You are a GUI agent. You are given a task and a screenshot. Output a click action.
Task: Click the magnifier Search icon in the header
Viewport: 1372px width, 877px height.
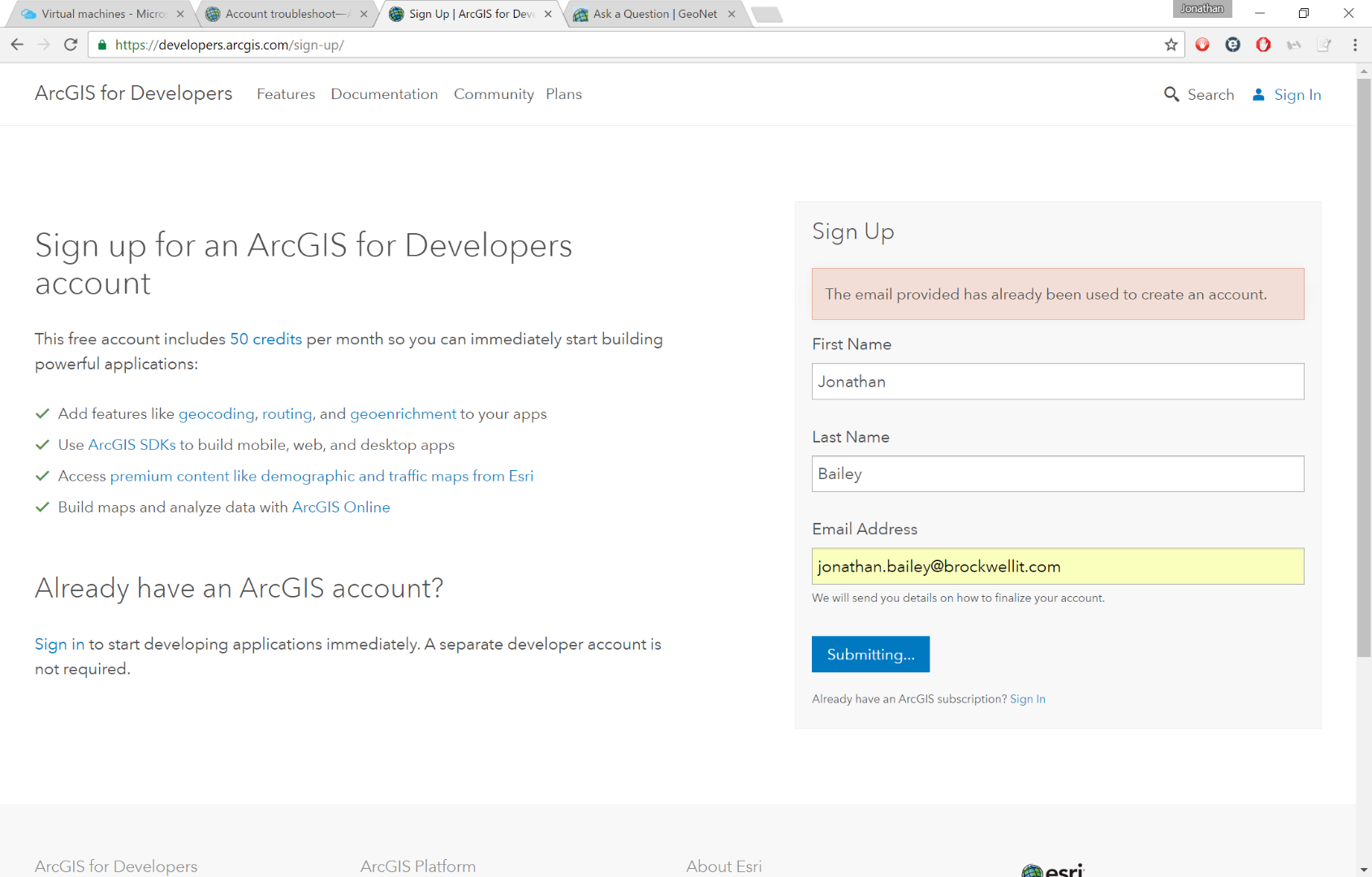1171,94
